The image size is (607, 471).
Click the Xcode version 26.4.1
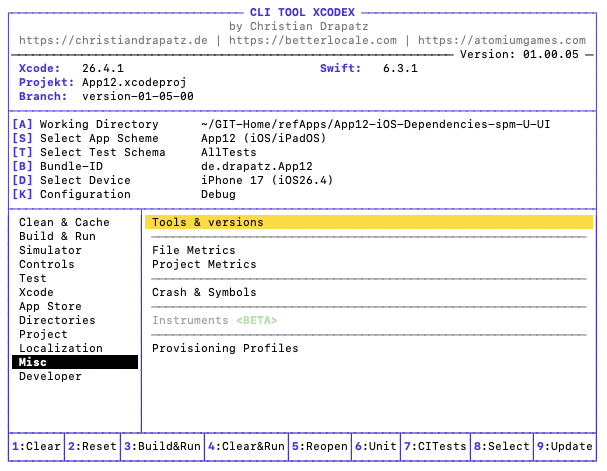coord(103,68)
